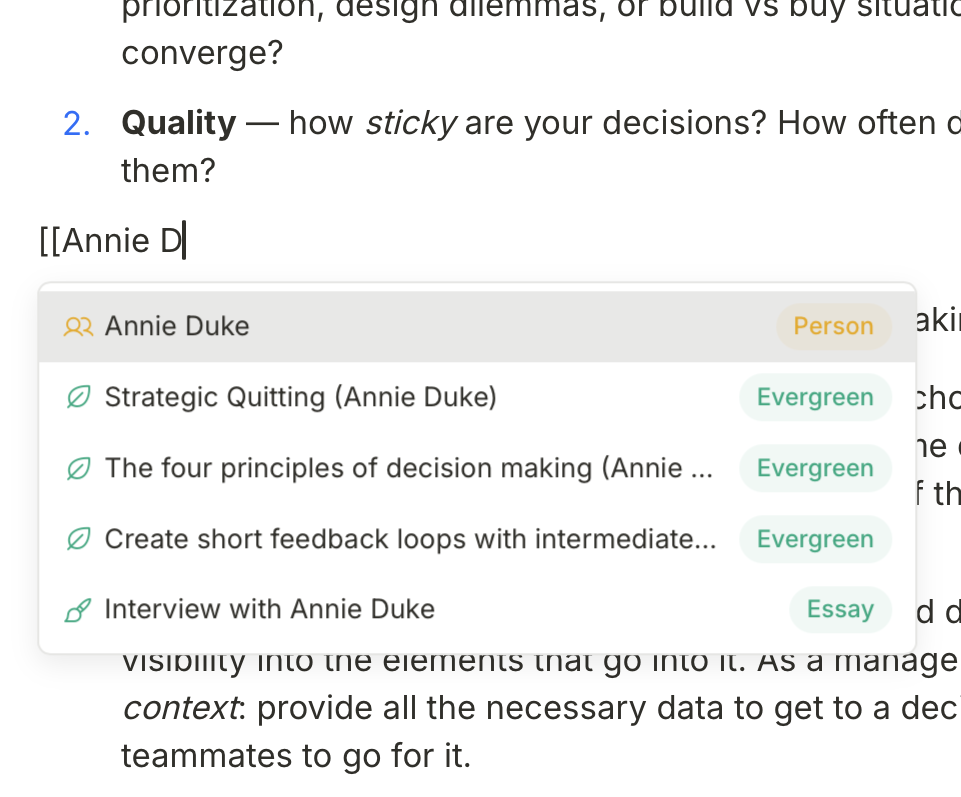Click the brush icon beside Interview with Annie Duke
961x797 pixels.
coord(78,610)
